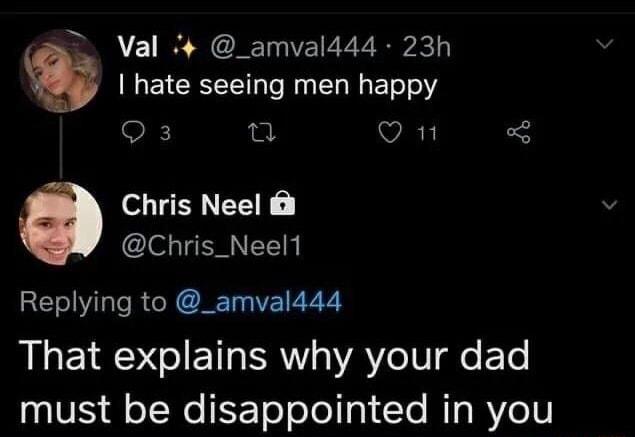Click the lock icon beside Chris Neel
Viewport: 635px width, 437px height.
280,205
